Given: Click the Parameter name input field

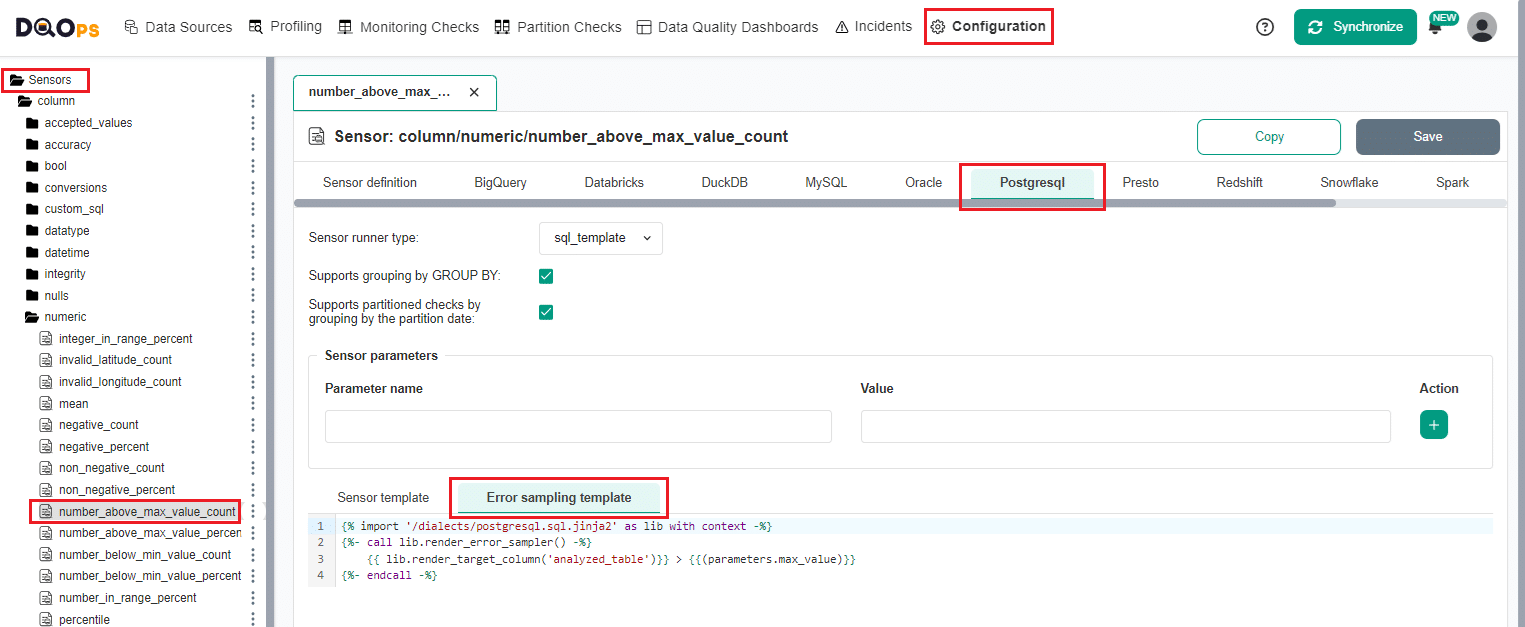Looking at the screenshot, I should [578, 426].
